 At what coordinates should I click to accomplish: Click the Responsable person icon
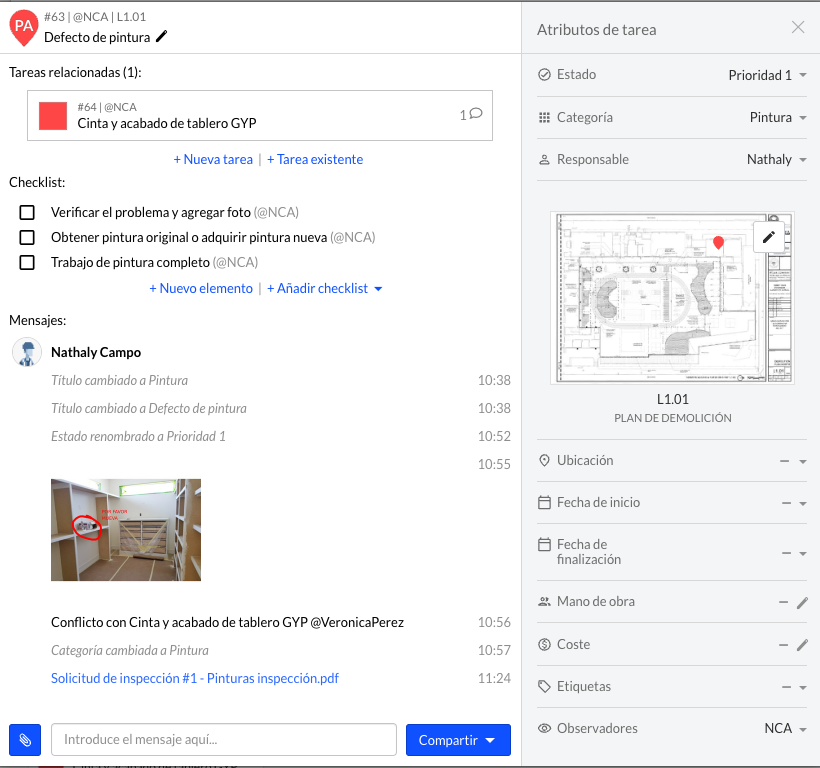[x=544, y=159]
